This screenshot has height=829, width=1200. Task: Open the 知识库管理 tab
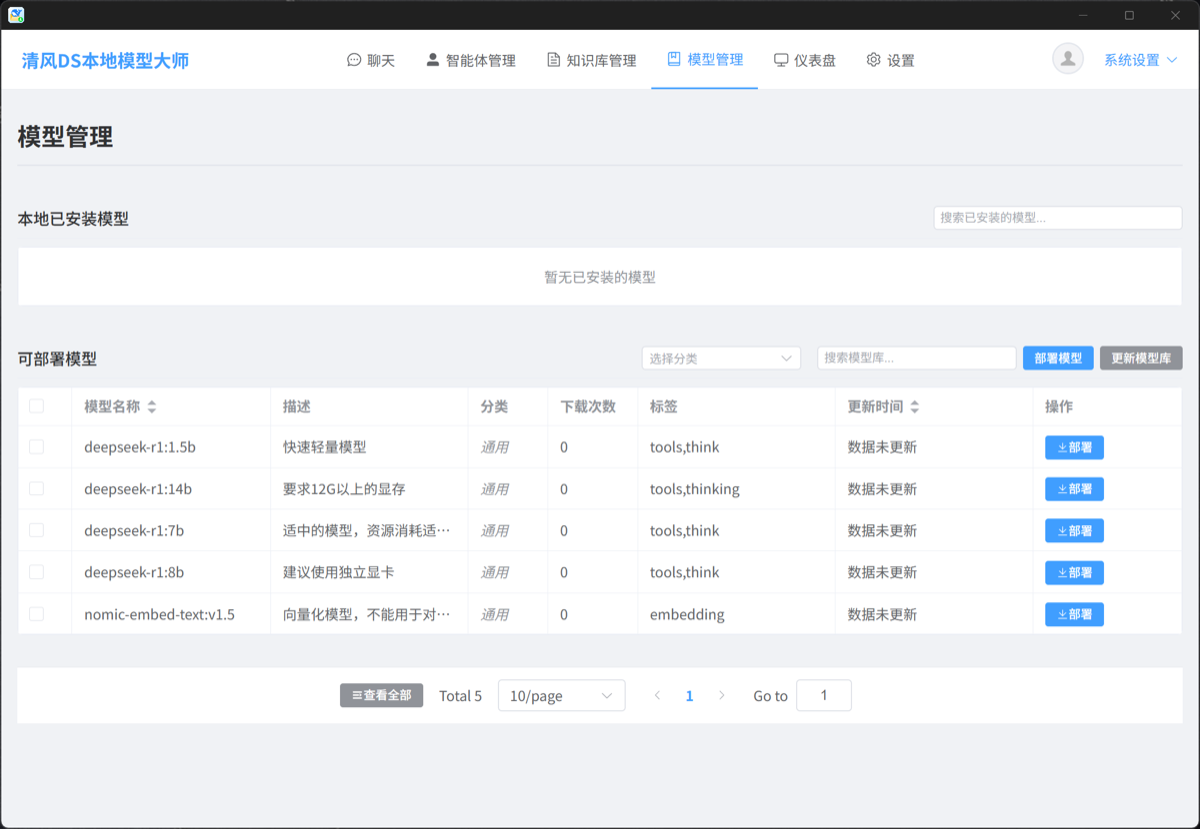pos(591,60)
